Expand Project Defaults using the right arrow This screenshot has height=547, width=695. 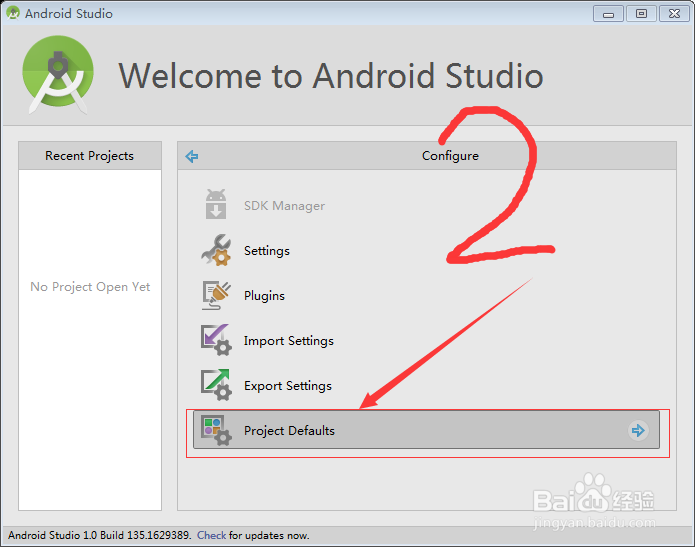[x=638, y=430]
